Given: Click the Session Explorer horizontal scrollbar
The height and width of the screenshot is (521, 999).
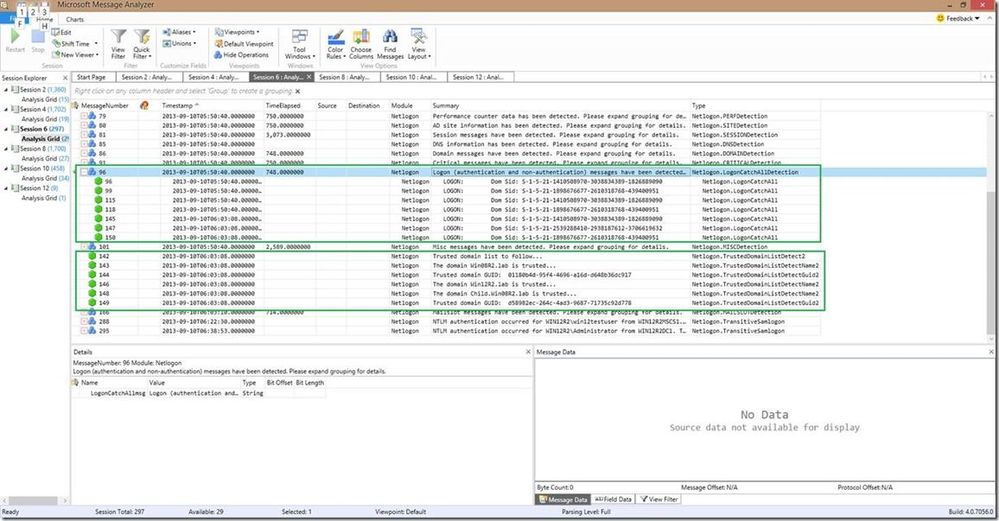Looking at the screenshot, I should (34, 501).
